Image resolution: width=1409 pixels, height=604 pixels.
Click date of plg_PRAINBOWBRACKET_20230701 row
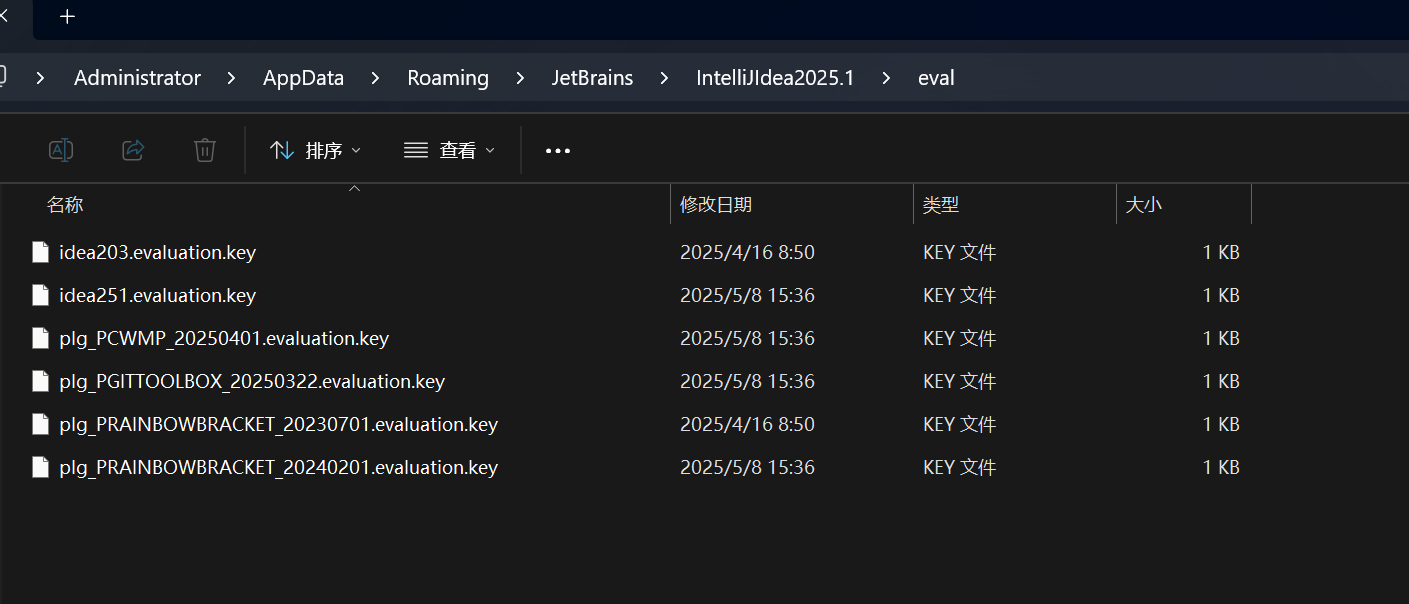[747, 425]
